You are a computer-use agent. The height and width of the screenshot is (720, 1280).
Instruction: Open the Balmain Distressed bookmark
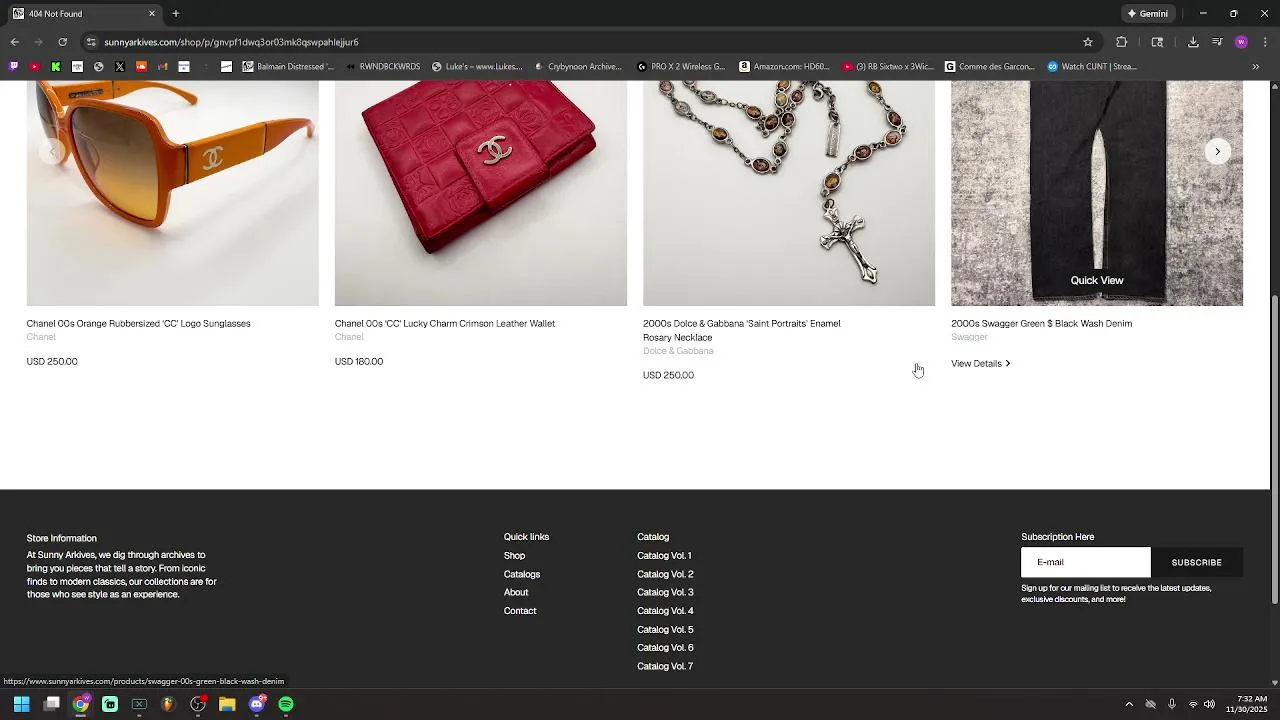click(x=288, y=67)
